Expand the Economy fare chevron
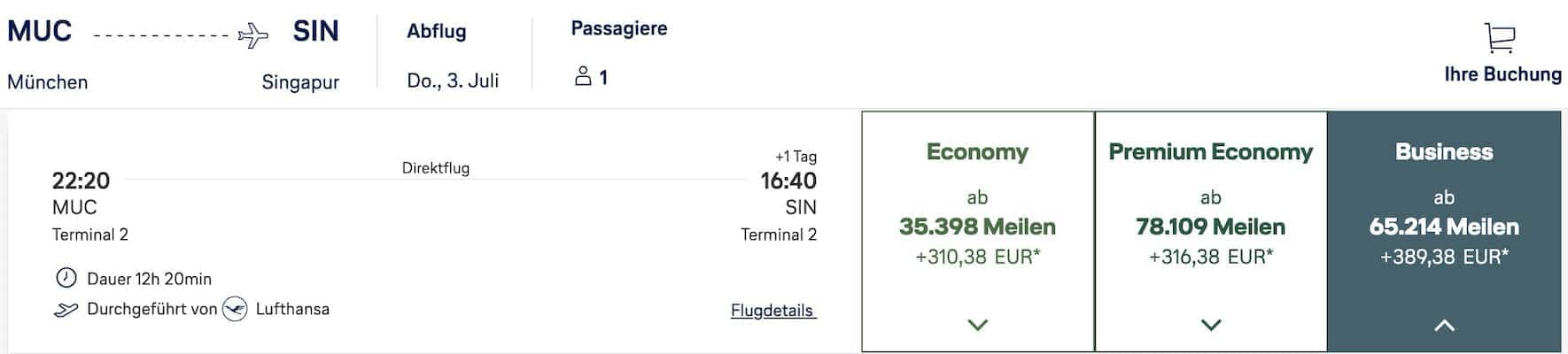Screen dimensions: 1568x354 point(977,325)
